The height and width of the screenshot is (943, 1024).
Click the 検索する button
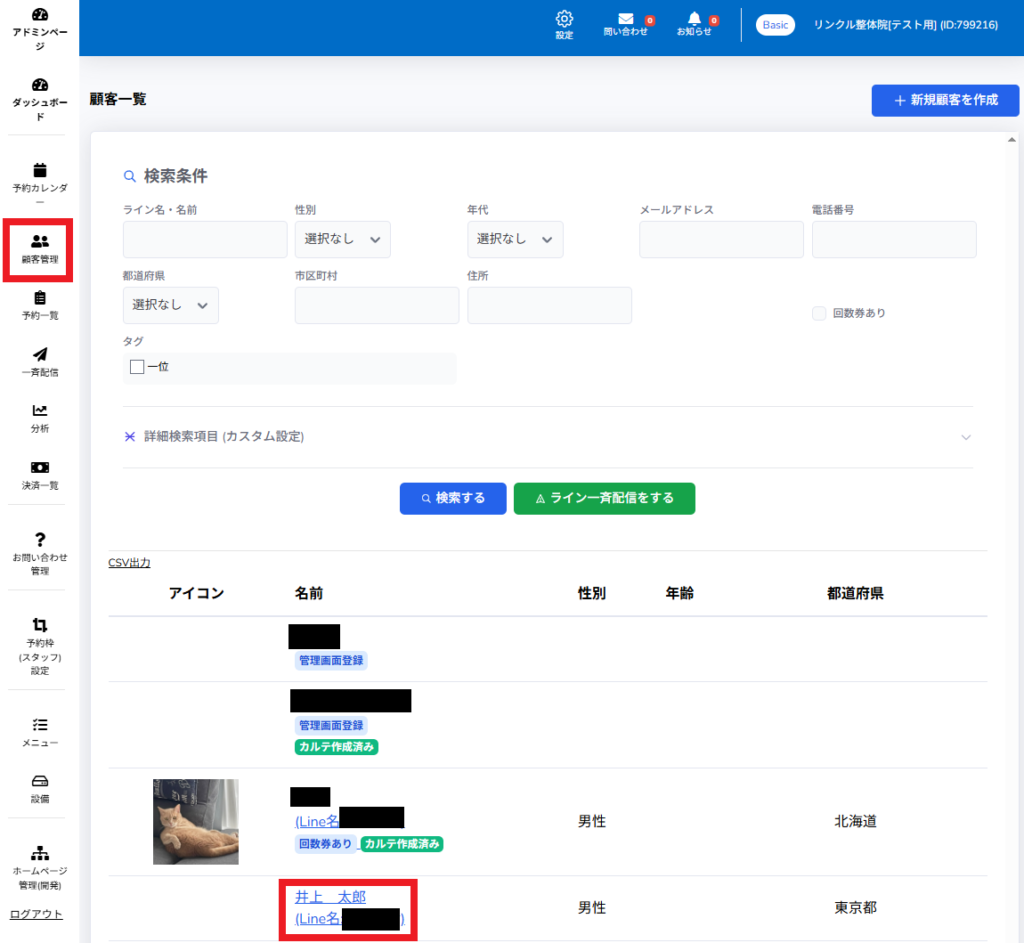coord(453,498)
